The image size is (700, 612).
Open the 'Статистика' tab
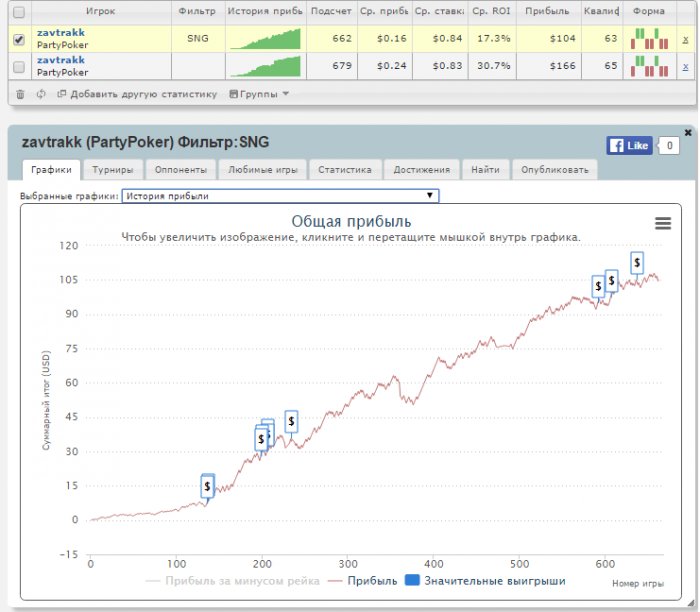click(344, 170)
